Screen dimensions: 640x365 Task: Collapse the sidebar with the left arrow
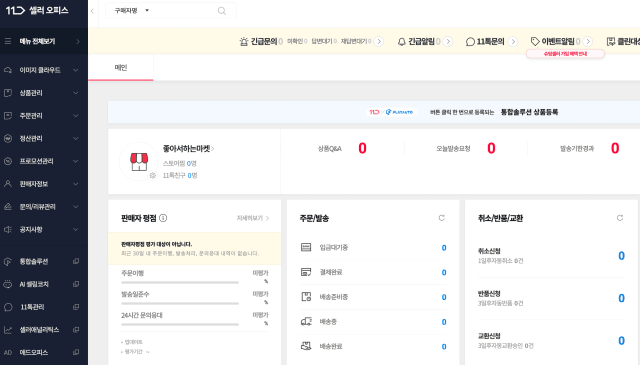(x=93, y=11)
